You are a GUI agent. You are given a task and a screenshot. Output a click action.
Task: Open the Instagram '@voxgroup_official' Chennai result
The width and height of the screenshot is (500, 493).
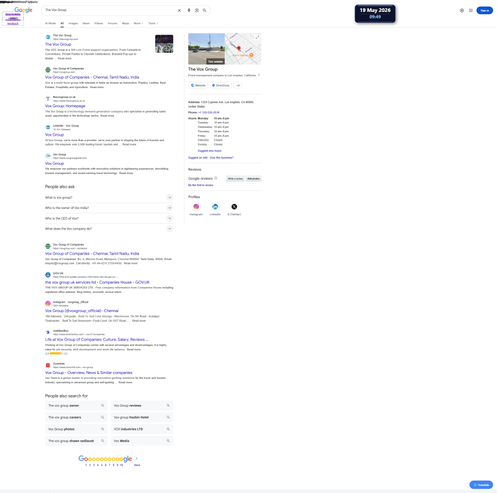82,310
